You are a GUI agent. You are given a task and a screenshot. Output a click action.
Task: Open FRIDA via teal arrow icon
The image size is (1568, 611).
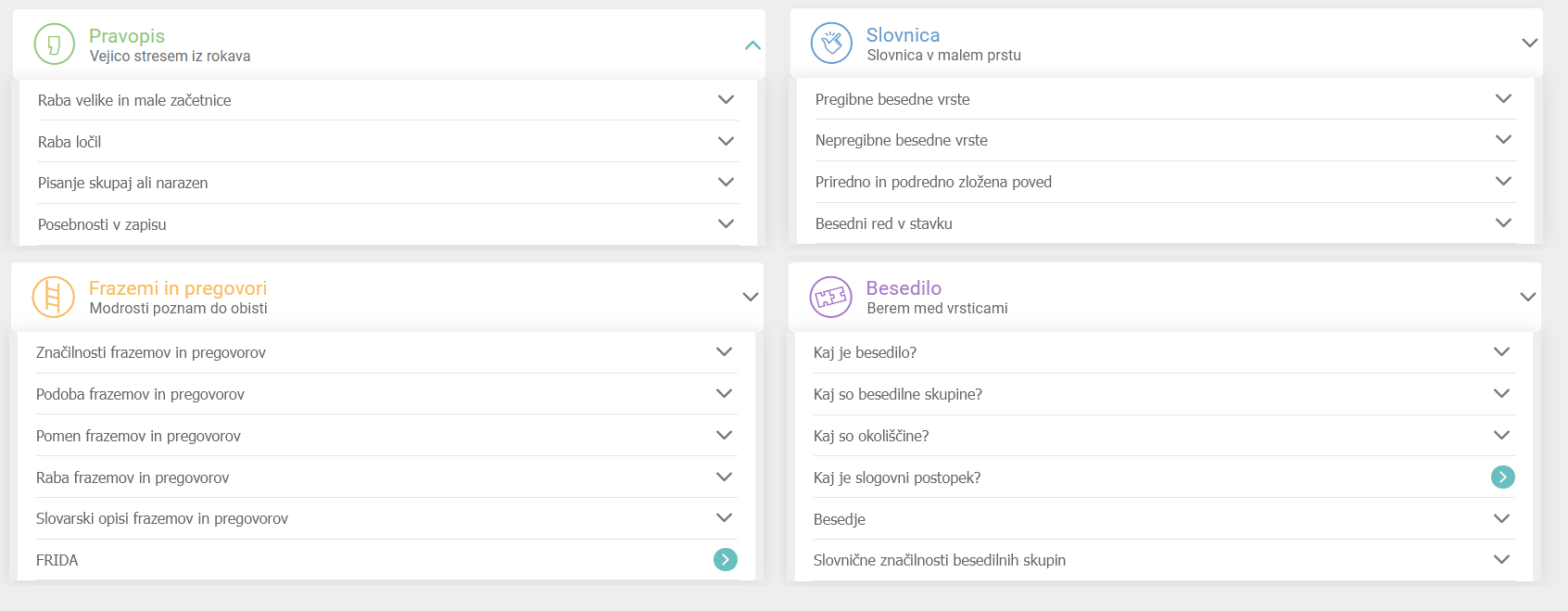[x=725, y=560]
